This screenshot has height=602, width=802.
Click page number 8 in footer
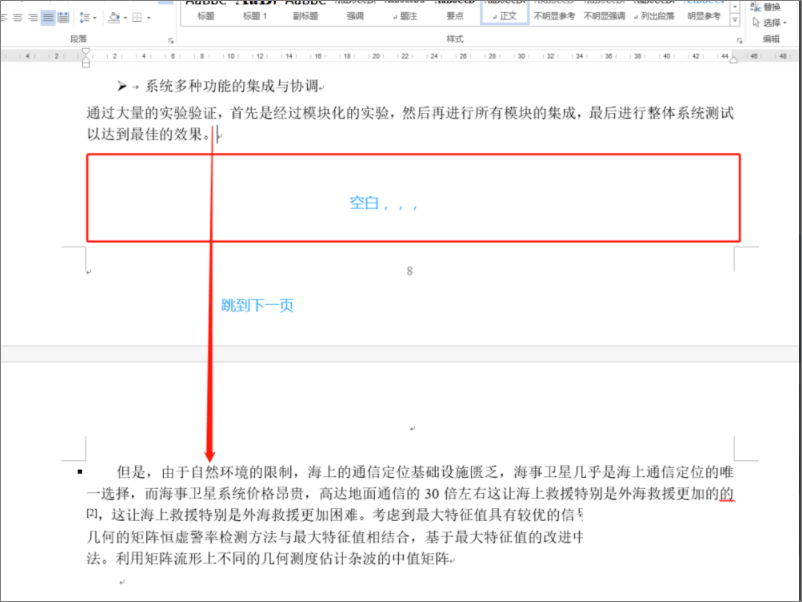[410, 271]
